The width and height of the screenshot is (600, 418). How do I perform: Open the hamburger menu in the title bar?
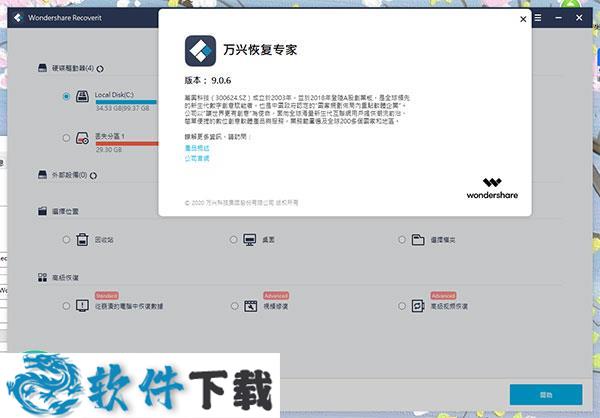coord(538,18)
